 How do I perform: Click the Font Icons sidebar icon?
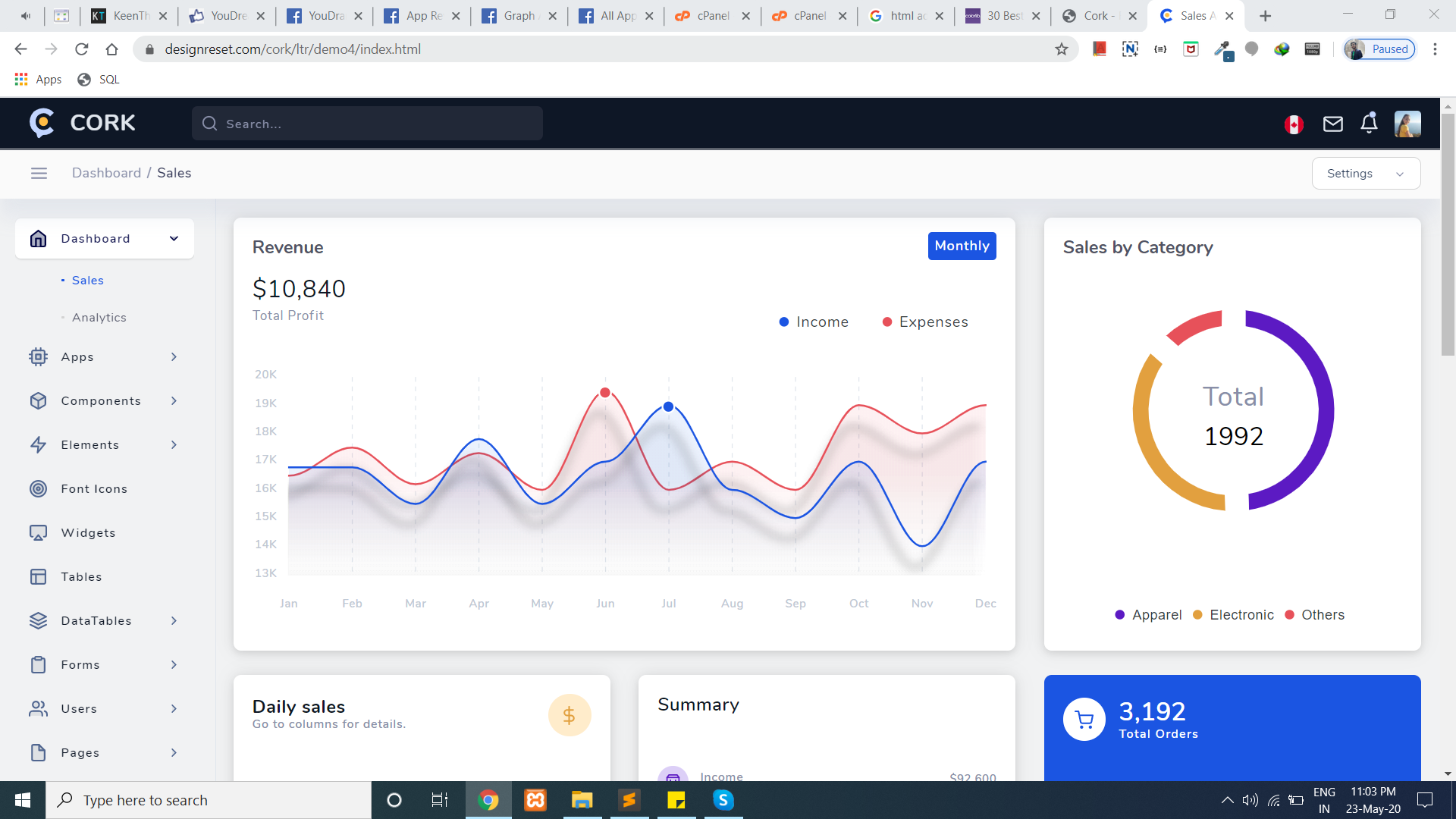click(x=38, y=488)
